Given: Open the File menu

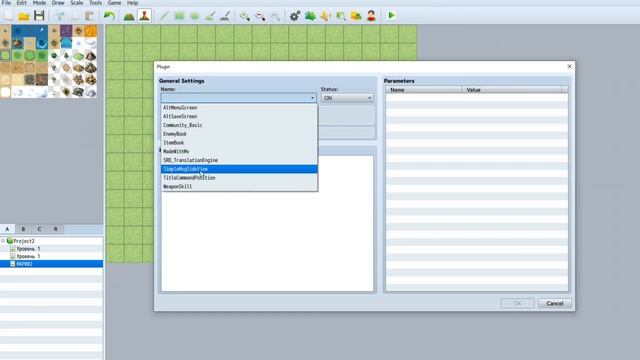Looking at the screenshot, I should coord(7,3).
